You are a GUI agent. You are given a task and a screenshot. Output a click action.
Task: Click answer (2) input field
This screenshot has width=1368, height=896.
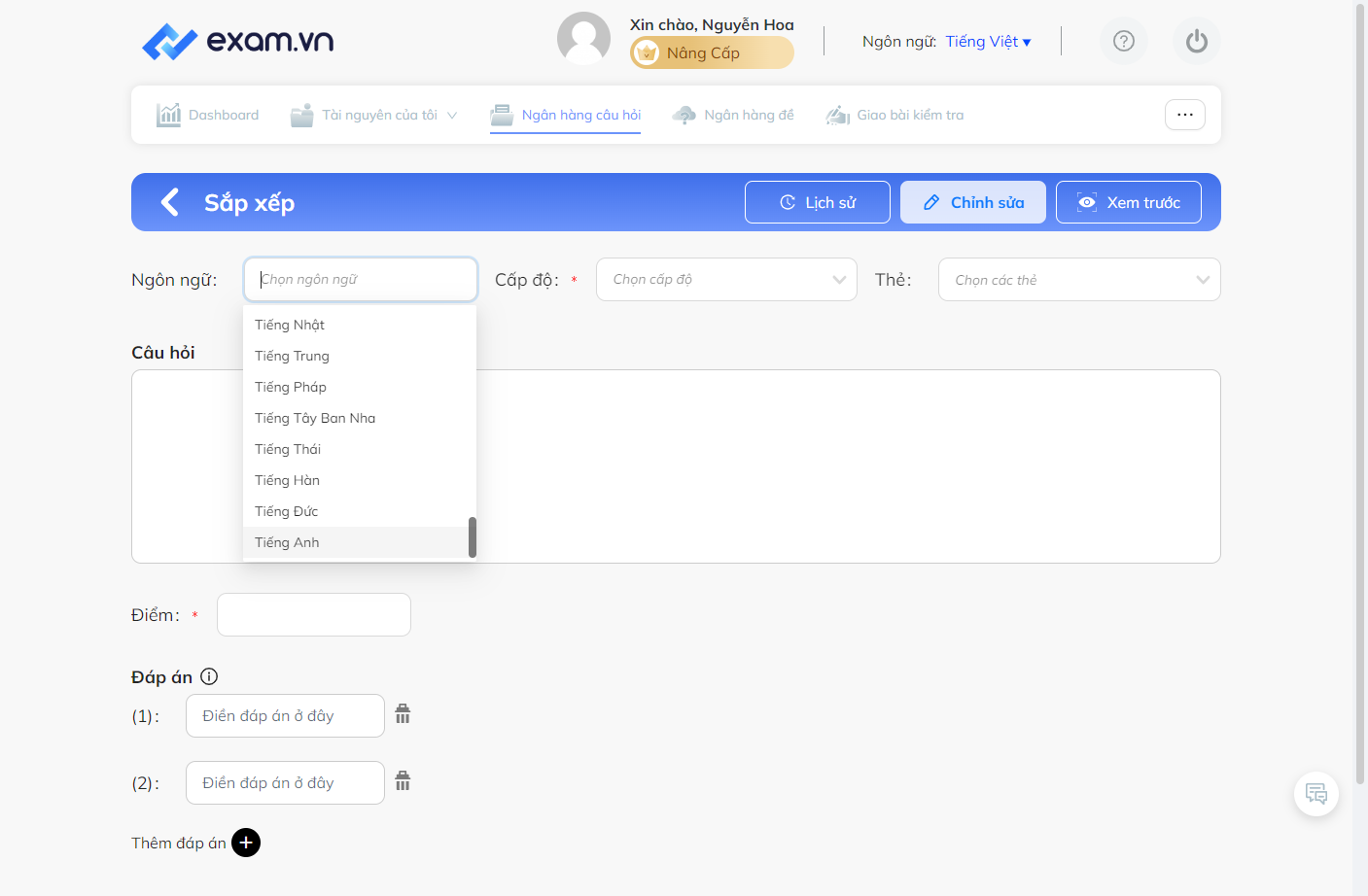click(x=285, y=782)
